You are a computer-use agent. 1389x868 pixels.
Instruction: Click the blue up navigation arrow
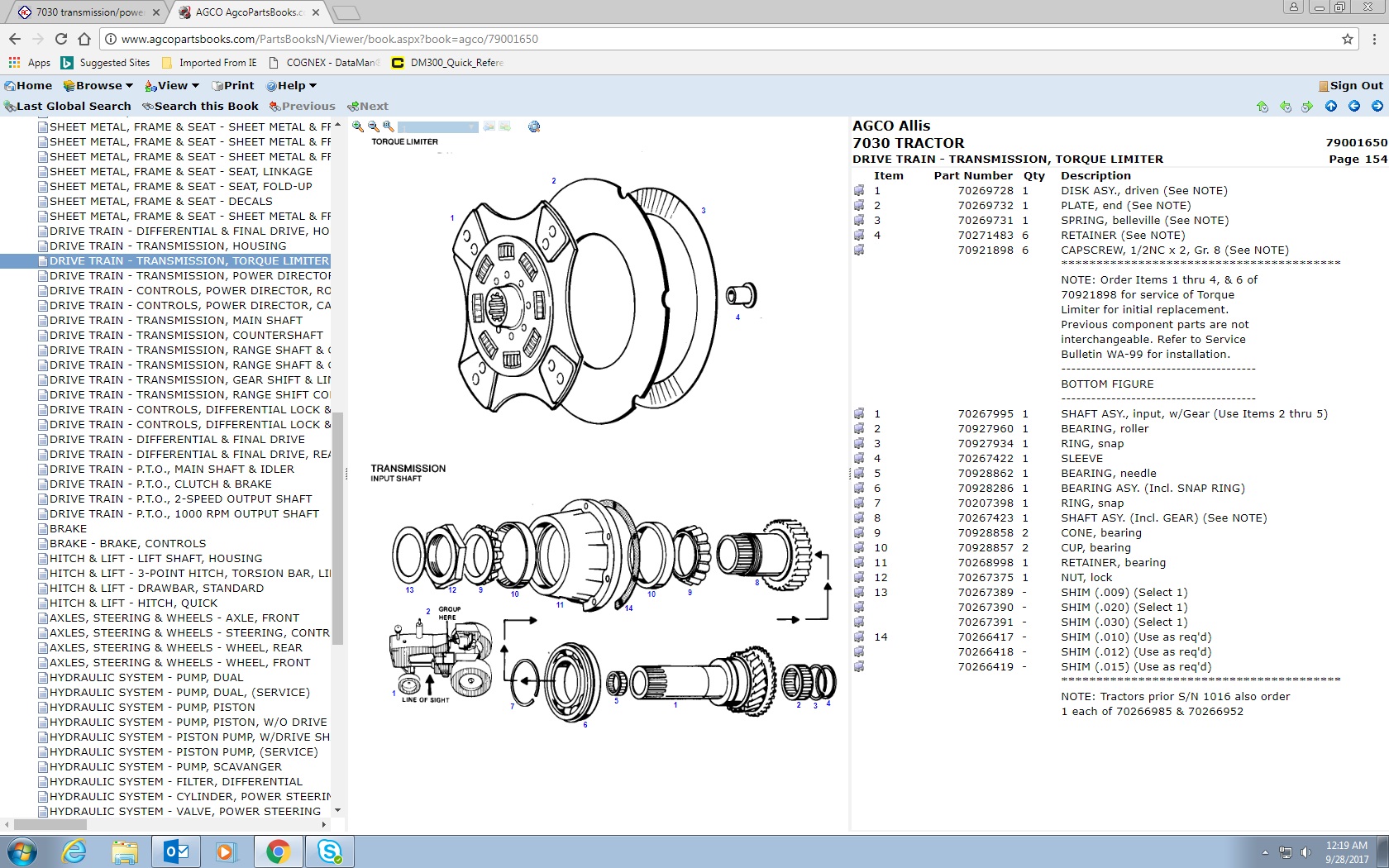point(1331,106)
